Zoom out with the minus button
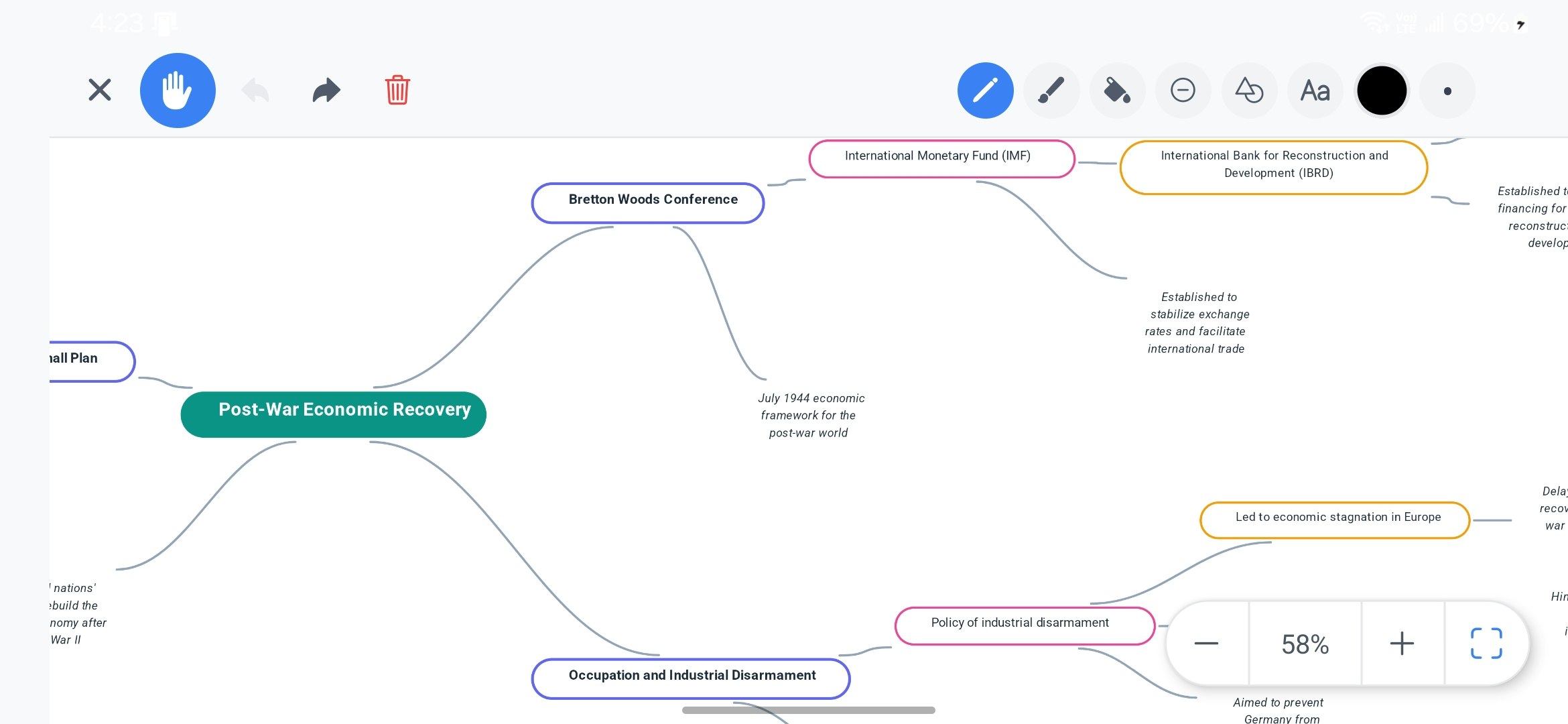This screenshot has width=1568, height=724. click(1206, 644)
